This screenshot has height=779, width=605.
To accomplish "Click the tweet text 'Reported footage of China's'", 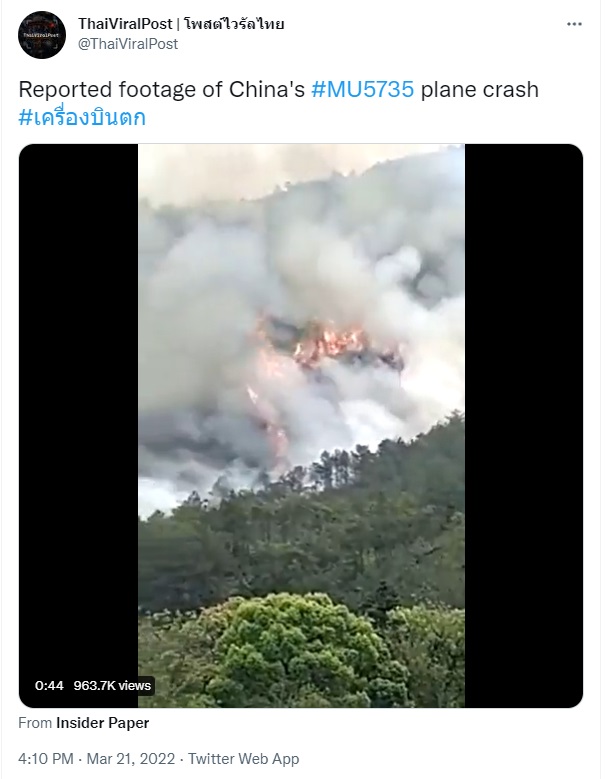I will click(161, 89).
